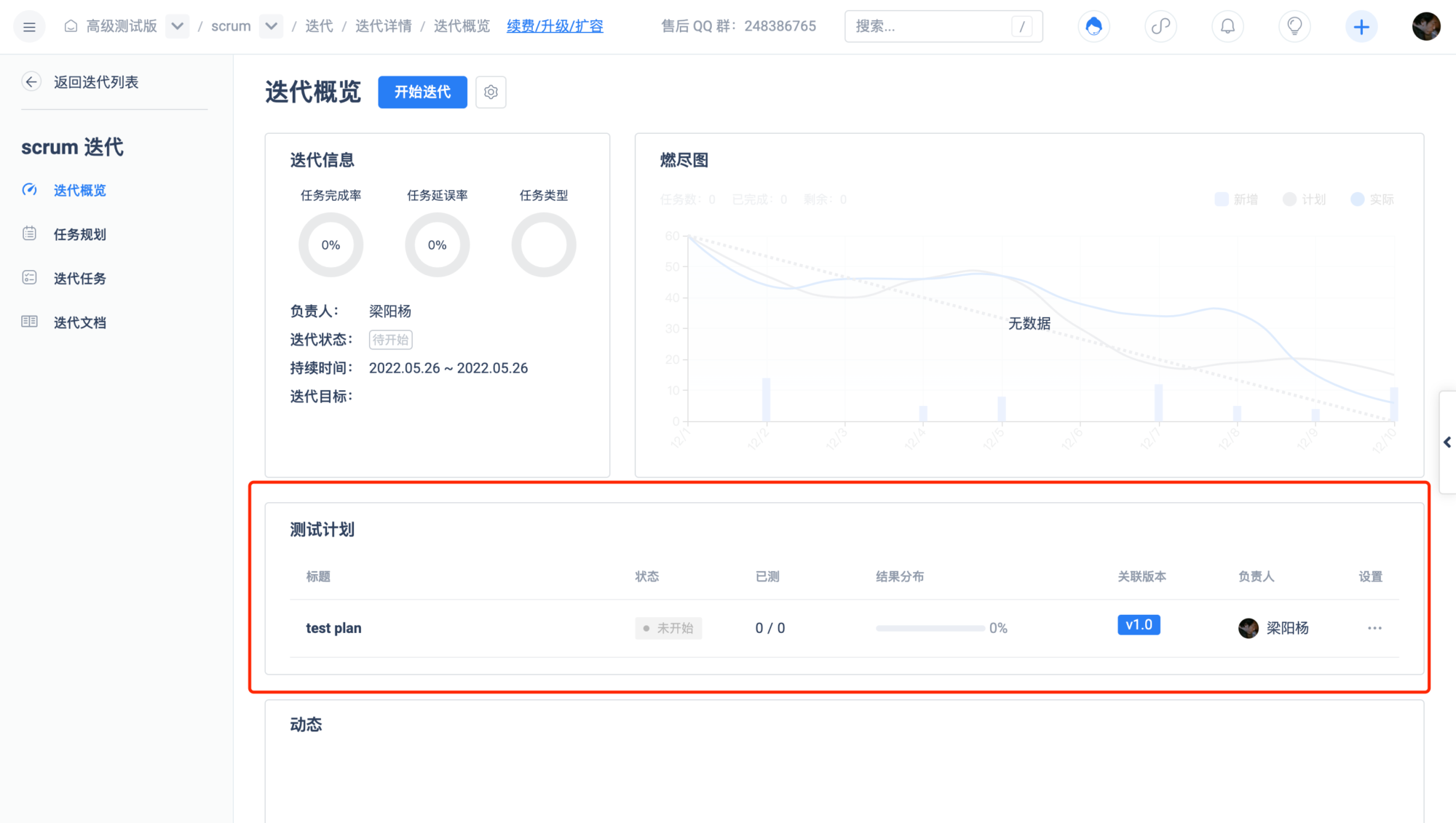Expand the scrum project dropdown
This screenshot has height=823, width=1456.
click(271, 26)
